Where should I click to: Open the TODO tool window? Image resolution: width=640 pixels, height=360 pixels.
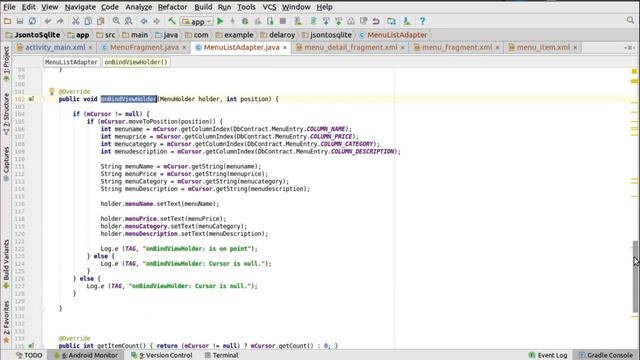click(29, 355)
